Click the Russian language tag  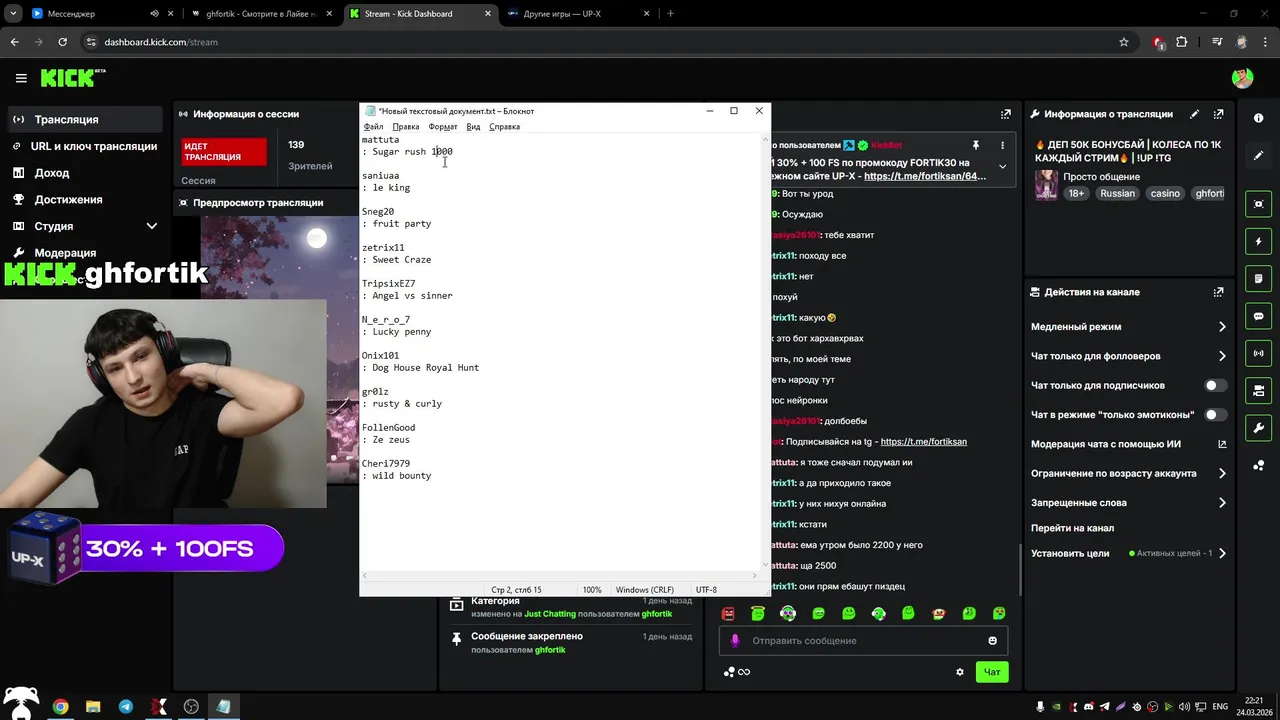pyautogui.click(x=1117, y=193)
